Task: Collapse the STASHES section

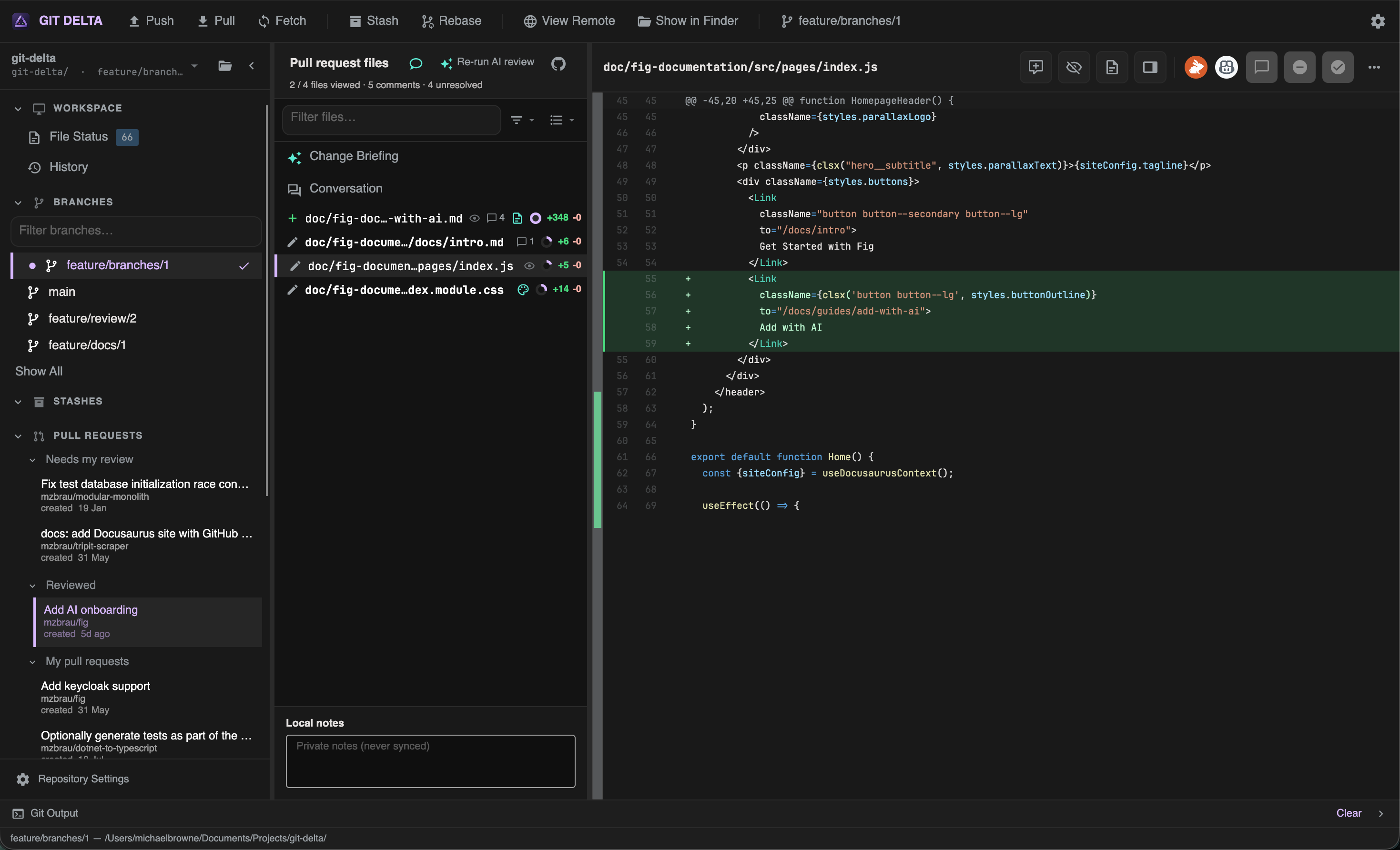Action: pos(18,402)
